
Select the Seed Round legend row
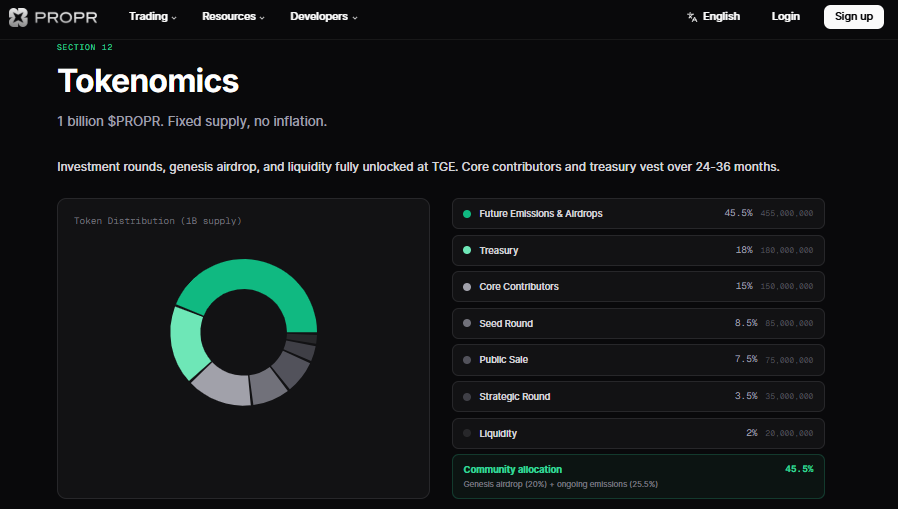click(x=638, y=323)
